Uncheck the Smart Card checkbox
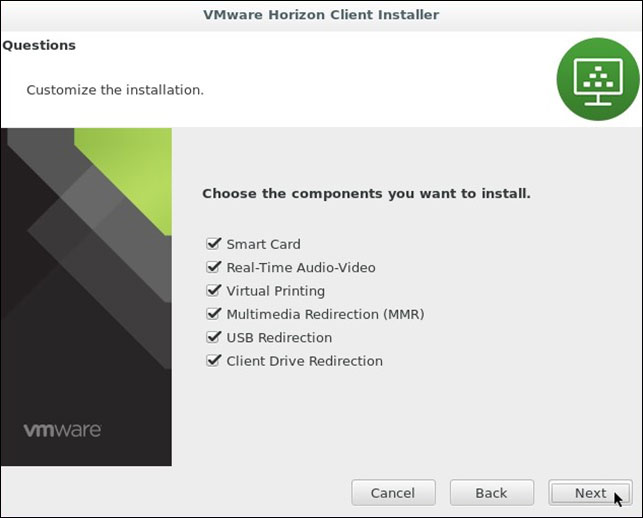Viewport: 643px width, 518px height. (x=213, y=244)
